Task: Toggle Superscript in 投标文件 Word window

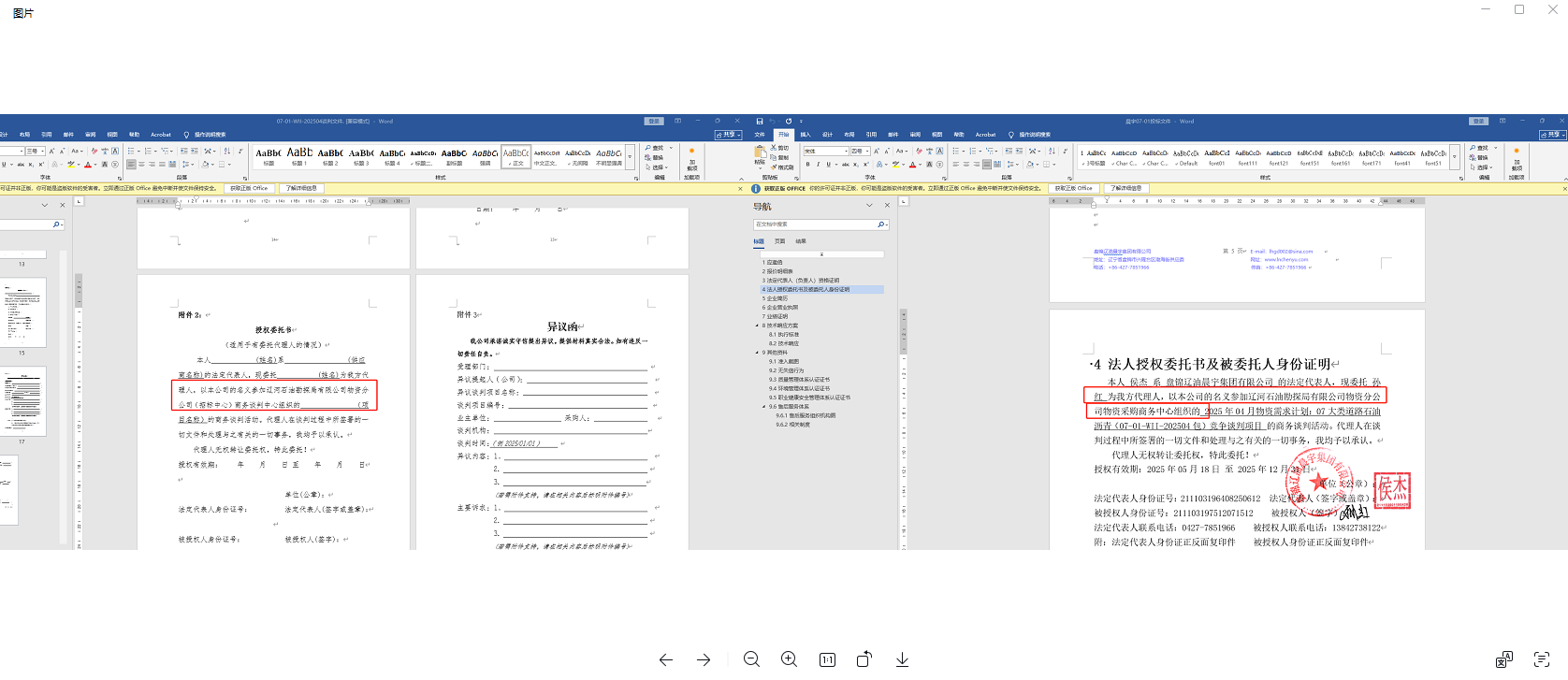Action: click(x=865, y=165)
